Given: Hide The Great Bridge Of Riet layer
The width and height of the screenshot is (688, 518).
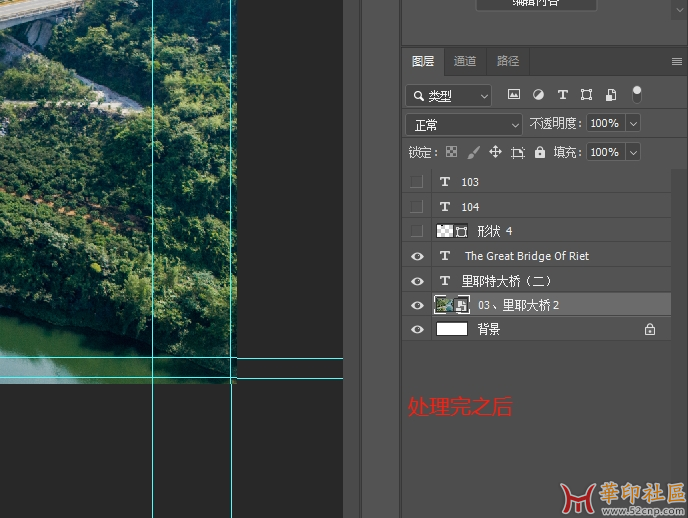Looking at the screenshot, I should coord(417,256).
